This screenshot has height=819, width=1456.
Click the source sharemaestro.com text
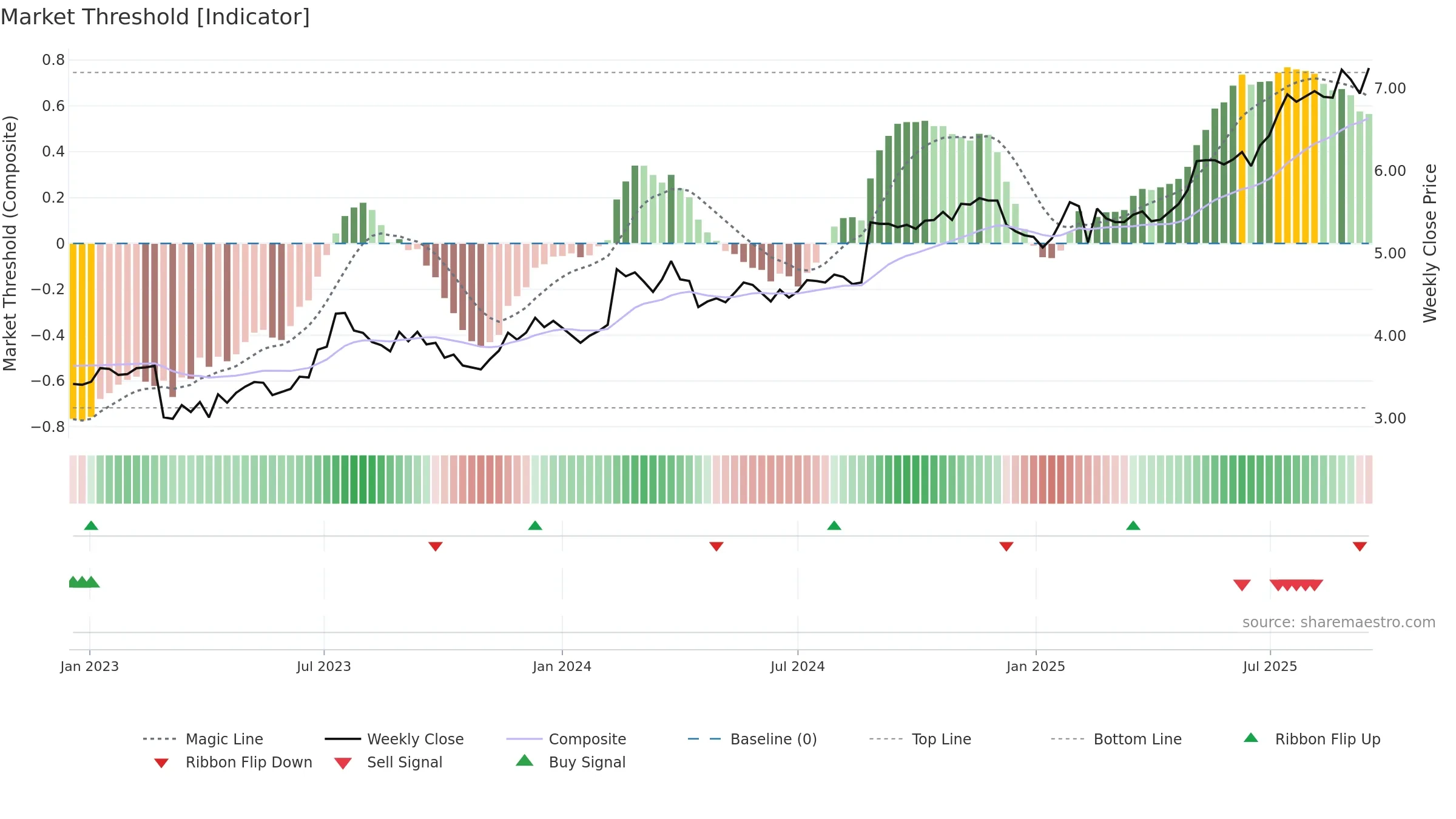tap(1338, 622)
